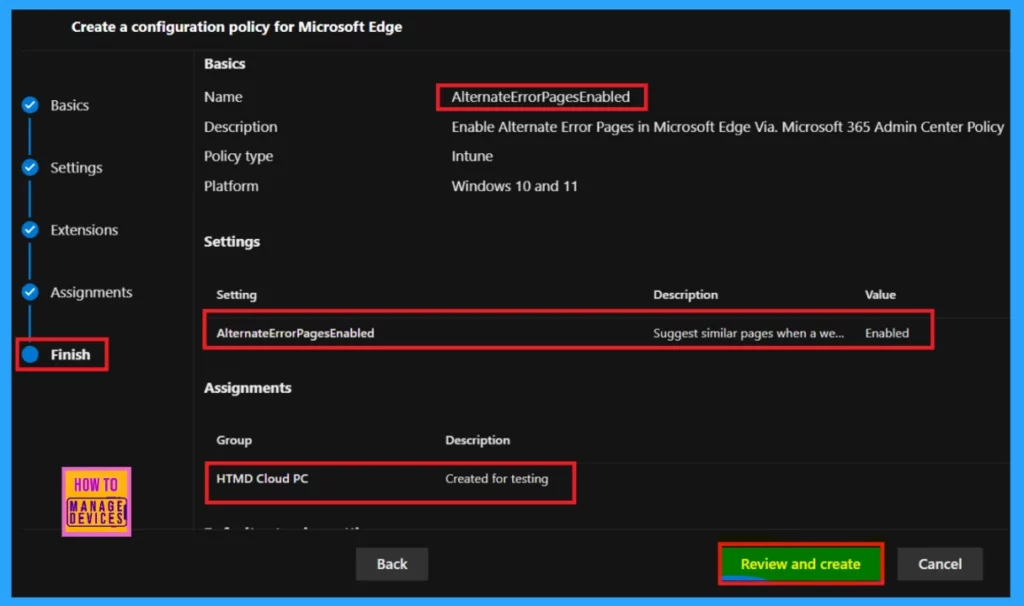The image size is (1024, 606).
Task: Click the Settings table Description column header
Action: point(686,295)
